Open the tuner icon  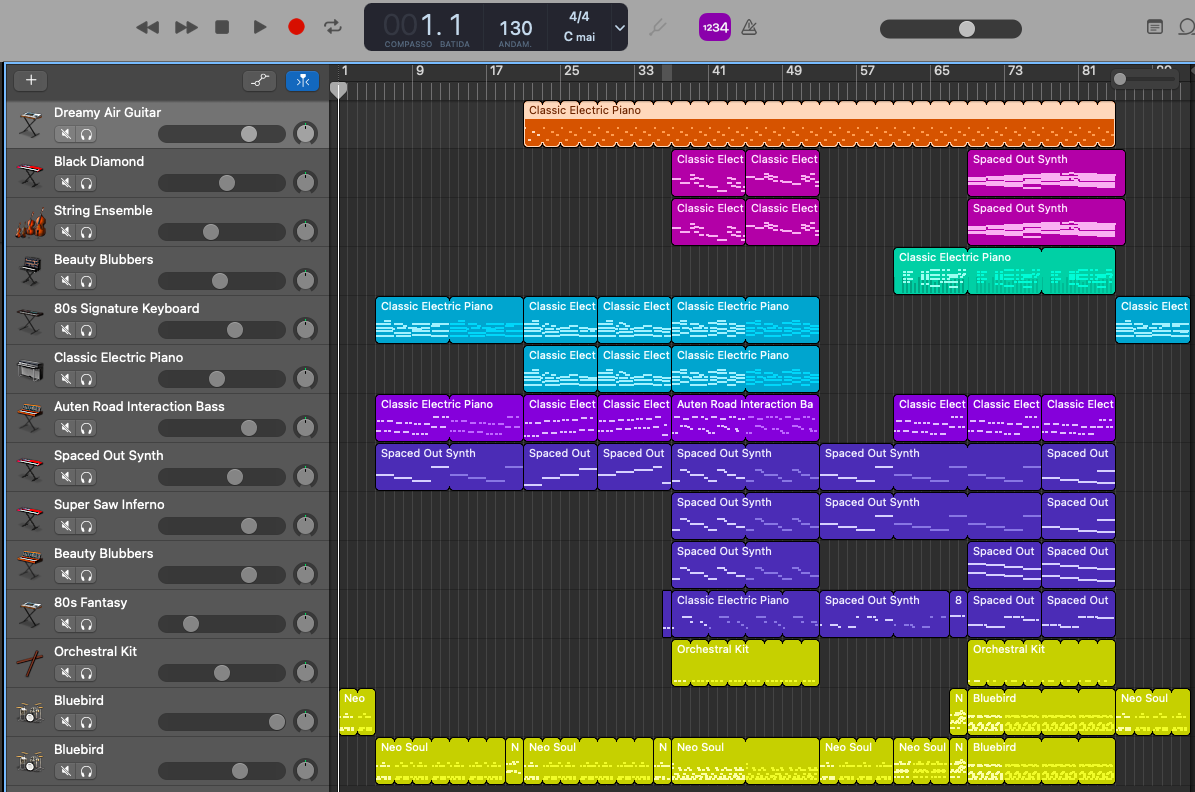coord(657,27)
